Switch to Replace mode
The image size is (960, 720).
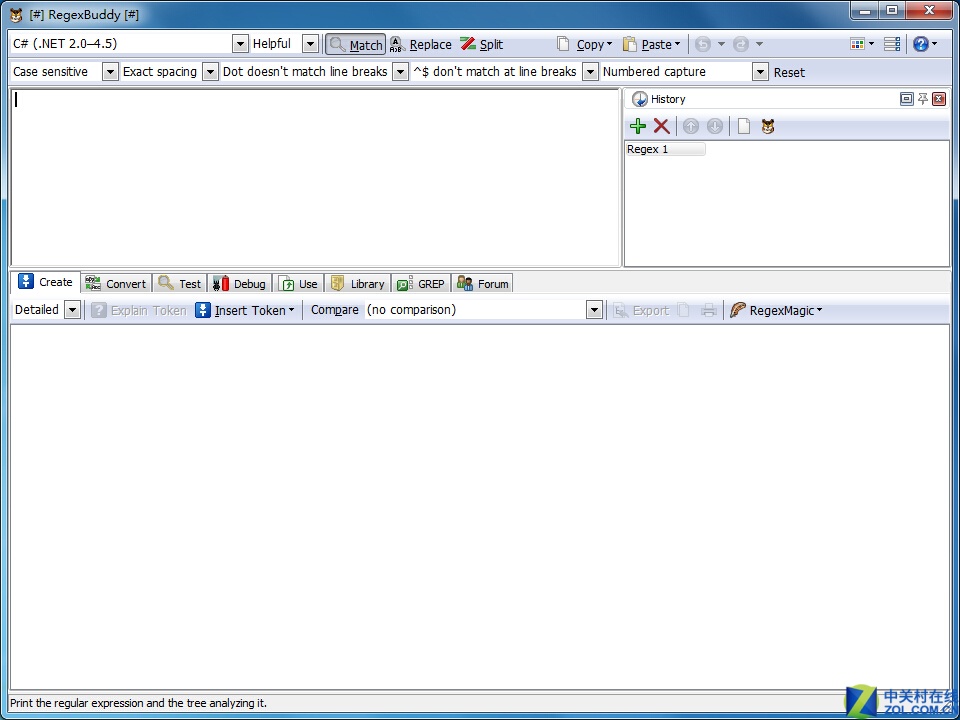coord(421,44)
